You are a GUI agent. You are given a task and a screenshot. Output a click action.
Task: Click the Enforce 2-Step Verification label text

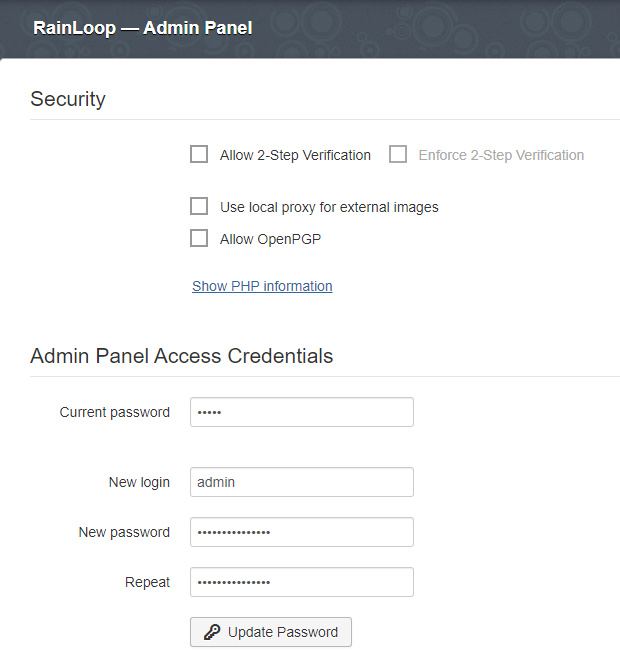[501, 155]
